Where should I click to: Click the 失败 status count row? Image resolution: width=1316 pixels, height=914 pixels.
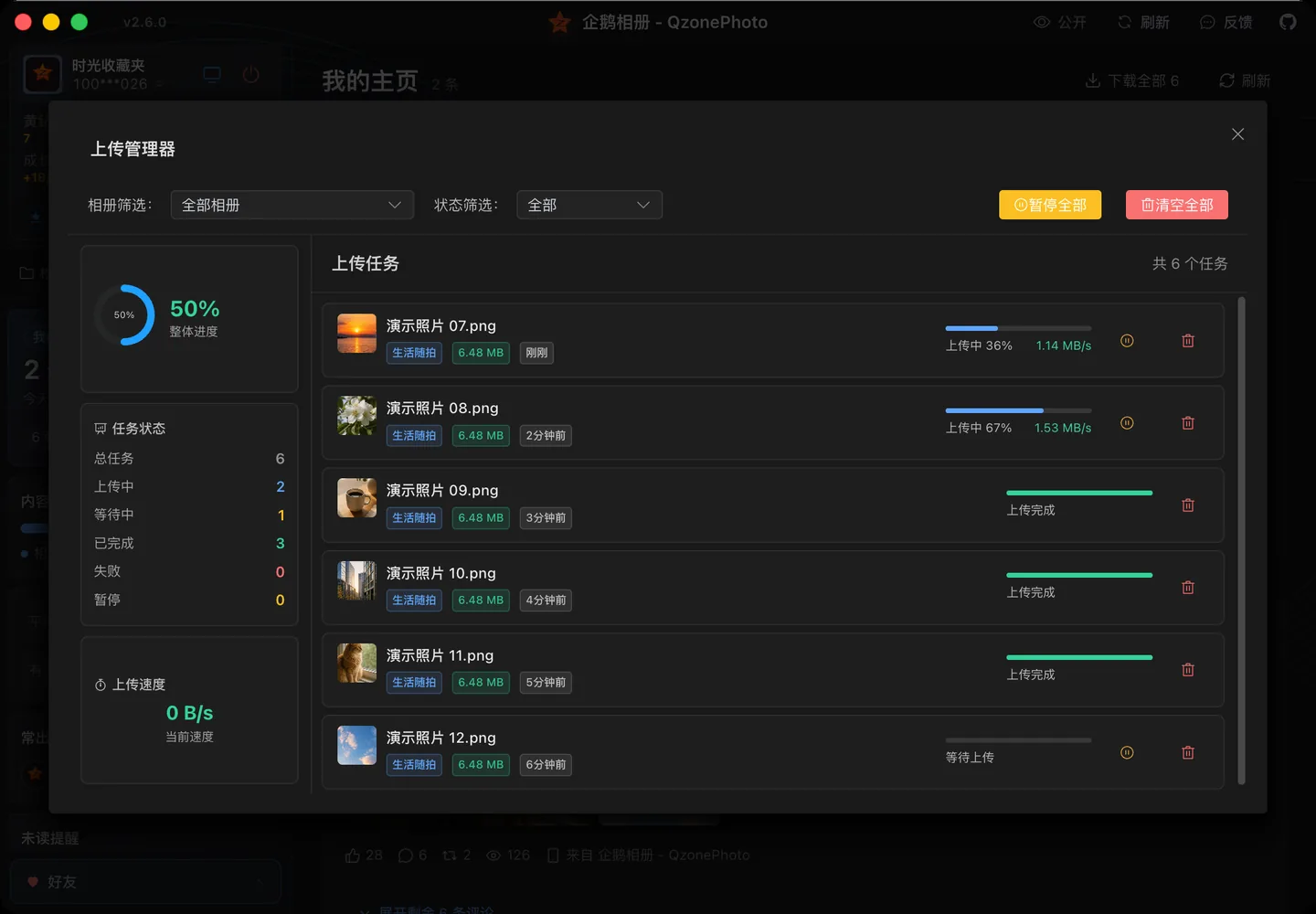(189, 571)
